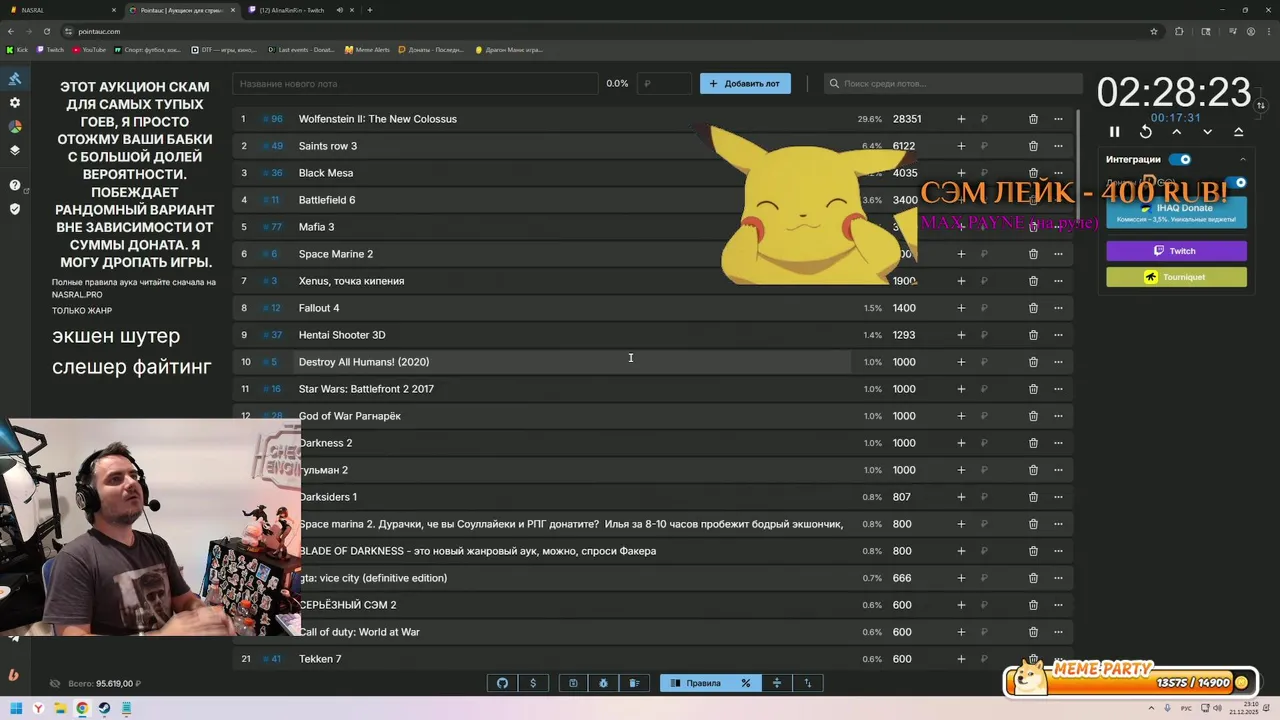This screenshot has width=1280, height=720.
Task: Toggle the Интеграции switch
Action: coord(1180,159)
